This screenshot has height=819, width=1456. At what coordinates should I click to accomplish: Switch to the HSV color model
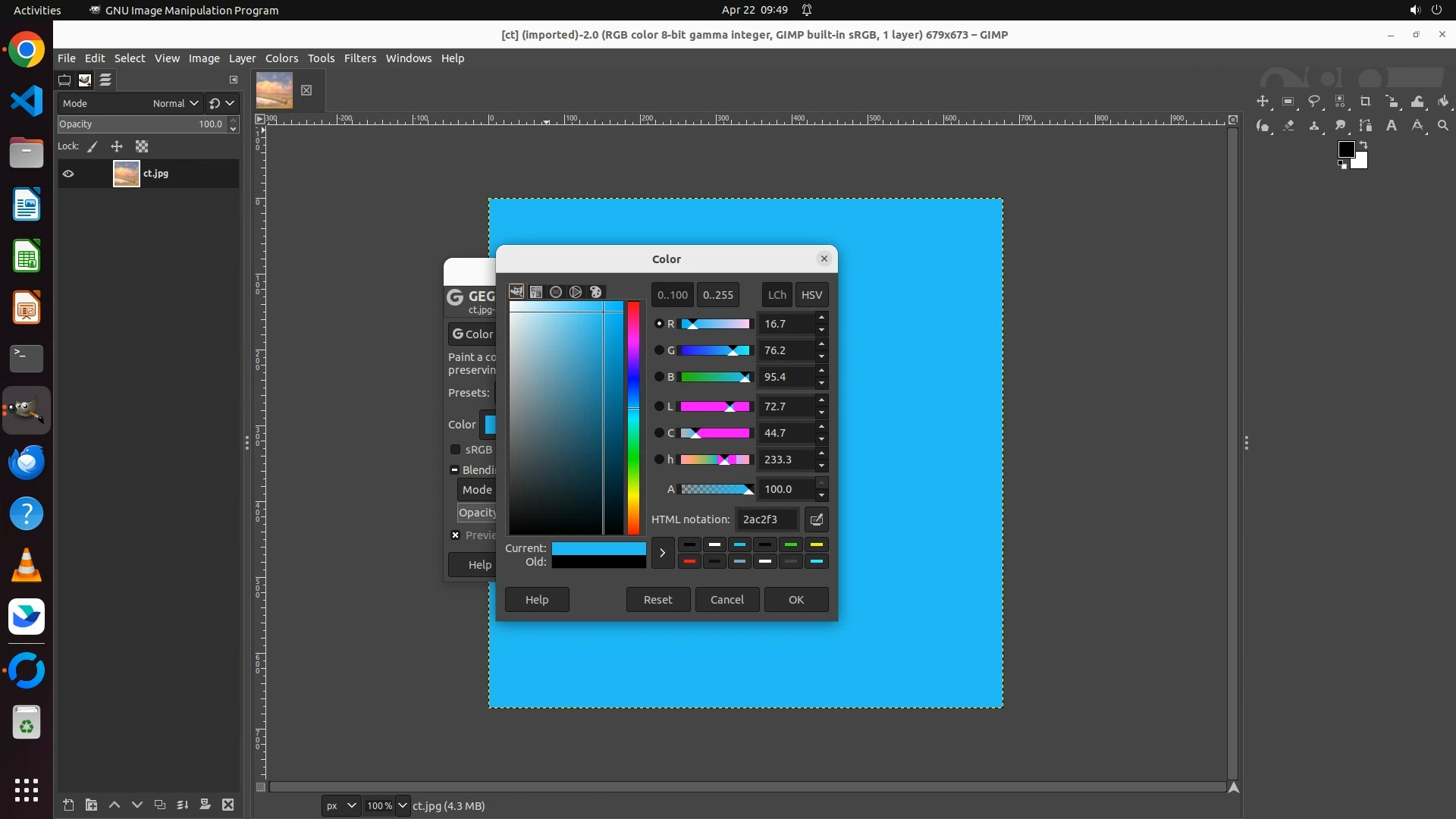click(811, 295)
